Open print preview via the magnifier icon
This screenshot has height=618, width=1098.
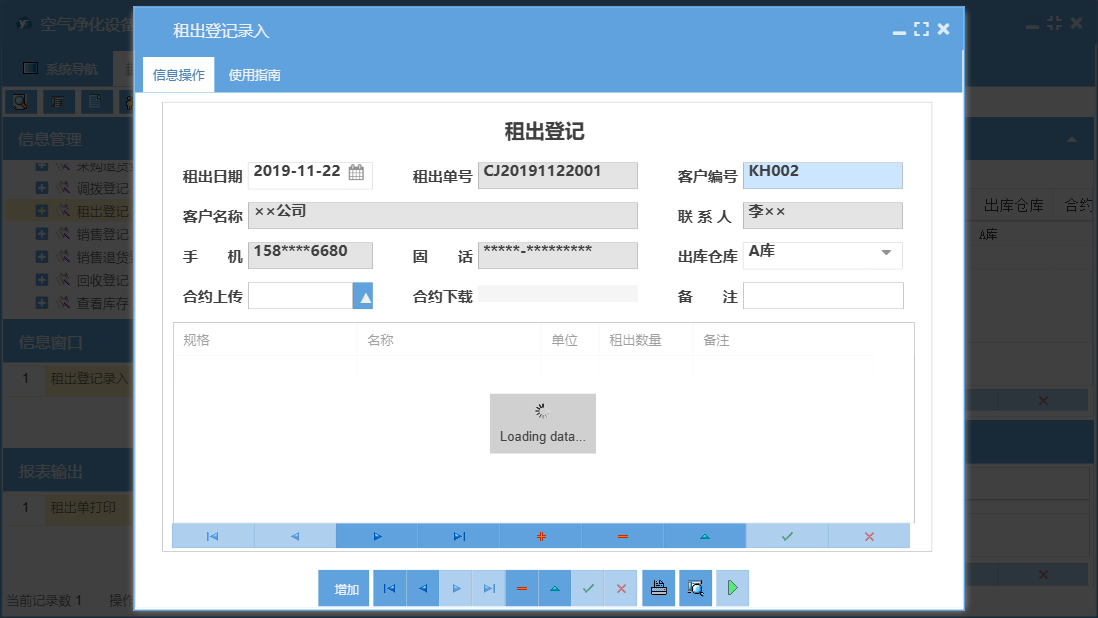point(695,588)
